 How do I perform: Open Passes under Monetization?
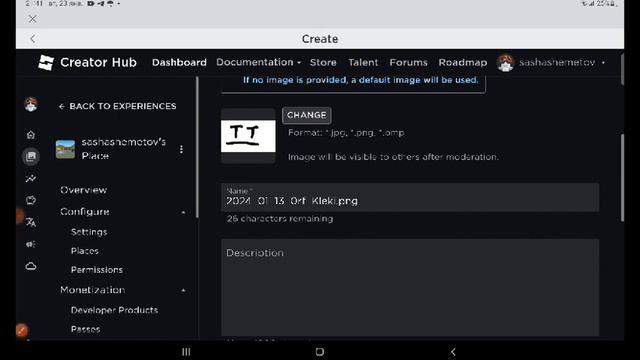click(x=85, y=329)
